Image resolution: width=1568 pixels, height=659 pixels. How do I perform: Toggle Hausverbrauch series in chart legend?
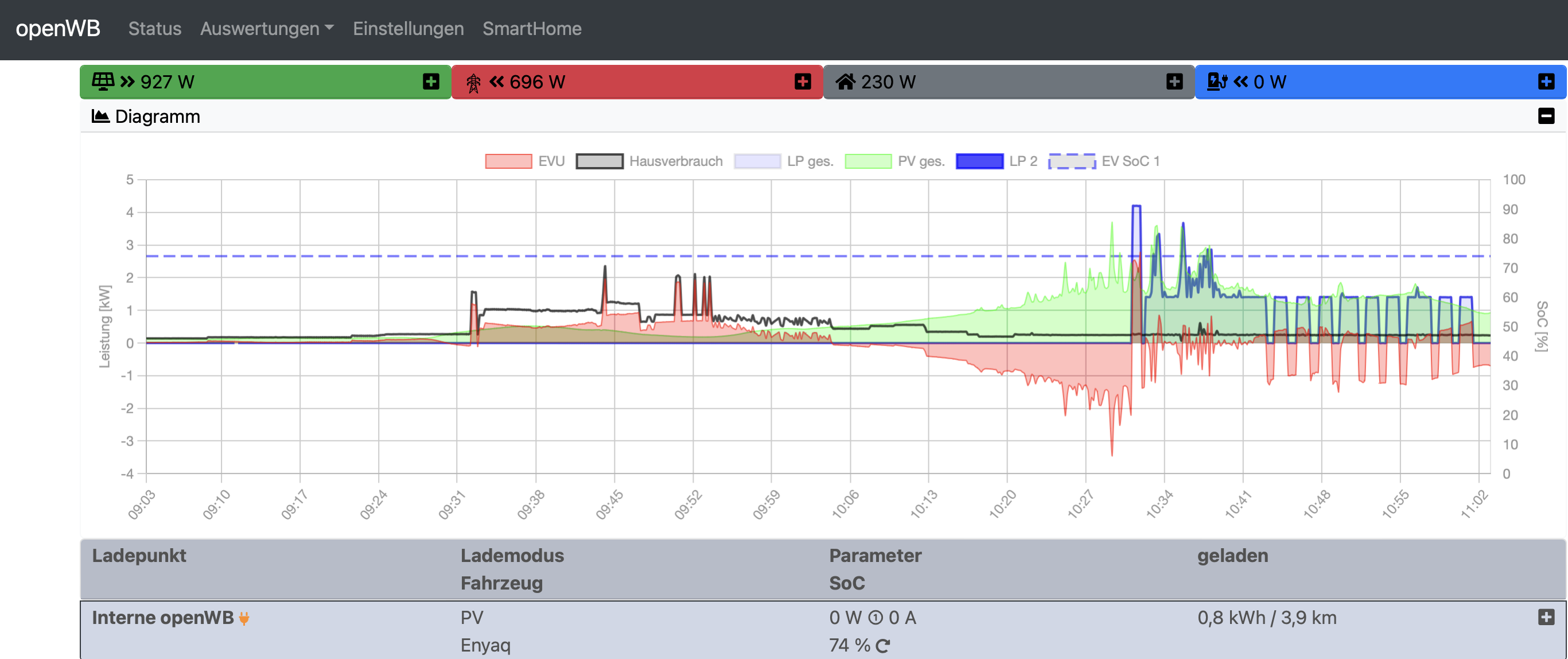[600, 161]
